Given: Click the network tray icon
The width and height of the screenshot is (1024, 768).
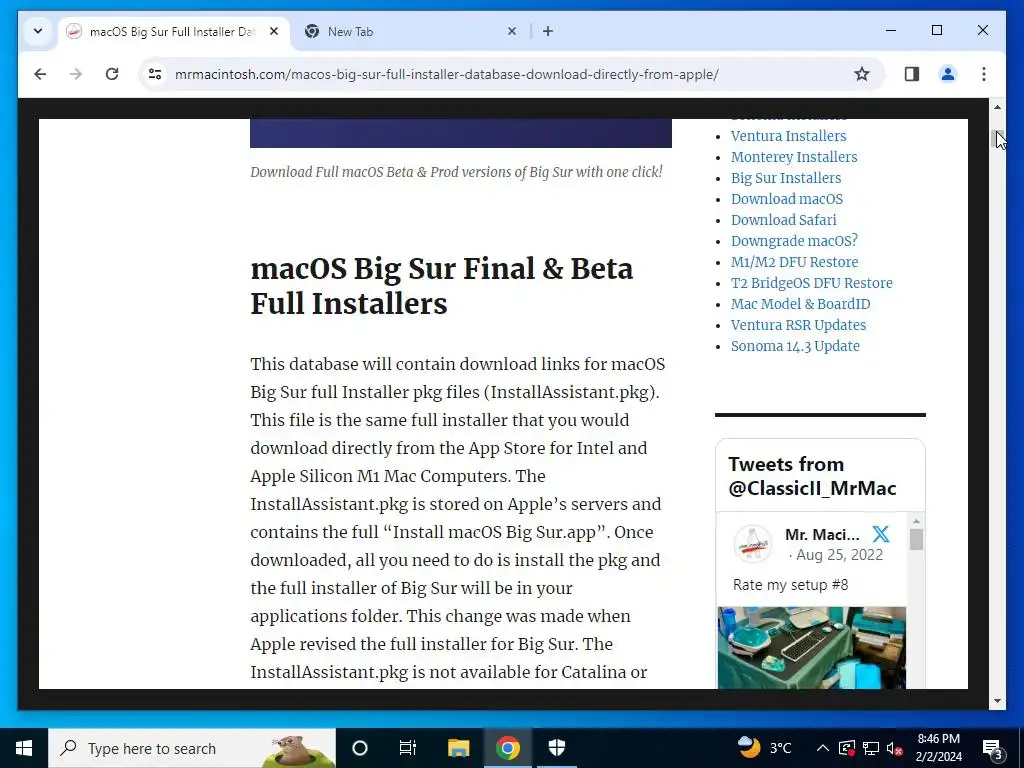Looking at the screenshot, I should click(871, 748).
